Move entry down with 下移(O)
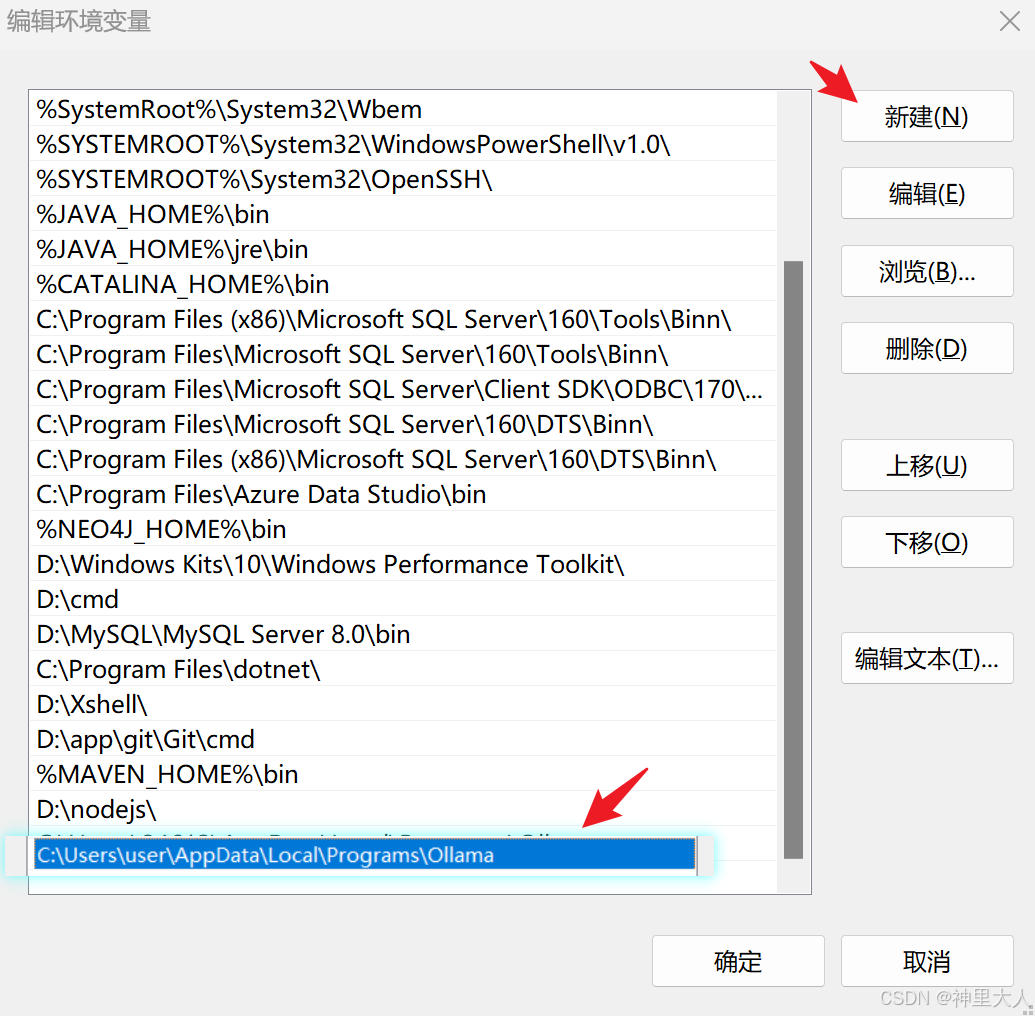The width and height of the screenshot is (1035, 1016). tap(927, 542)
